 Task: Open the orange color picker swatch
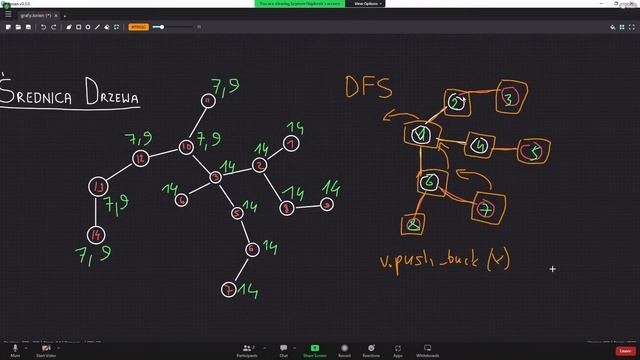138,27
